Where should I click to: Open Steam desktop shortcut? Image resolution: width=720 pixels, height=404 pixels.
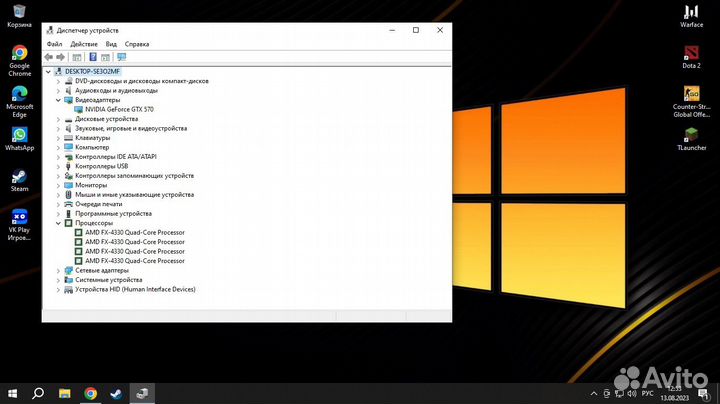[19, 180]
